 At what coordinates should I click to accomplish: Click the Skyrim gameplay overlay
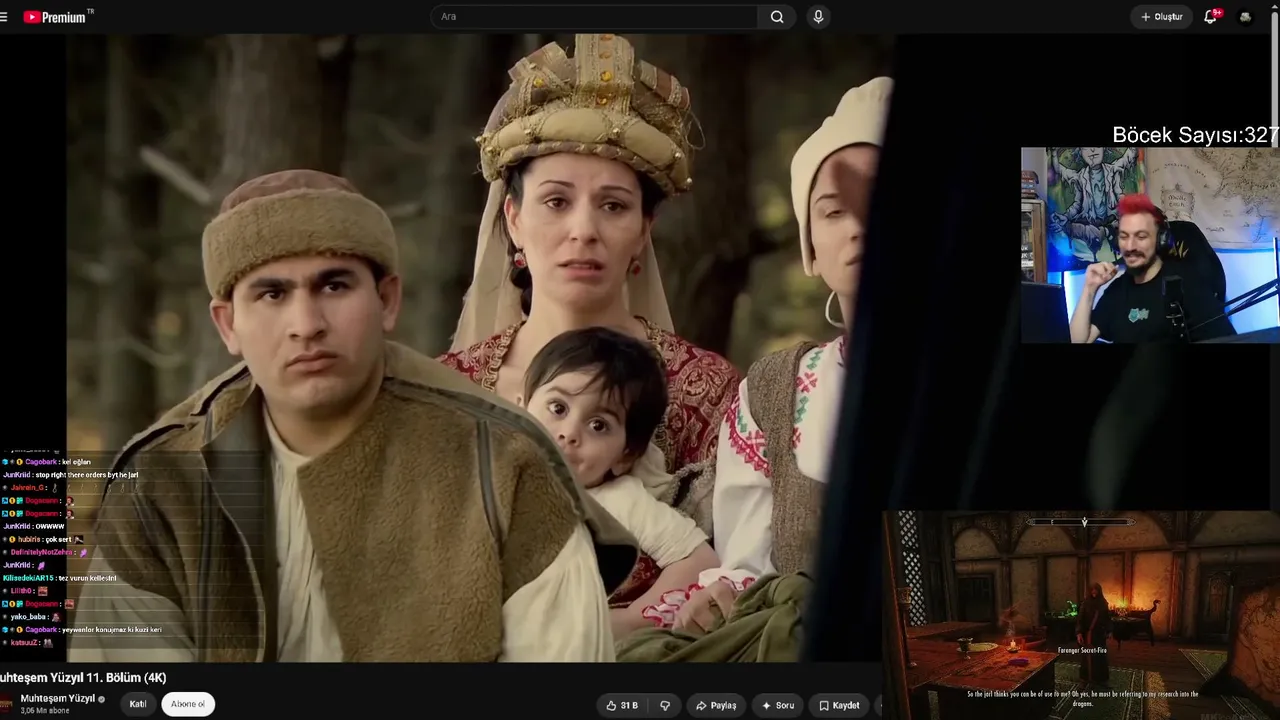pos(1081,615)
